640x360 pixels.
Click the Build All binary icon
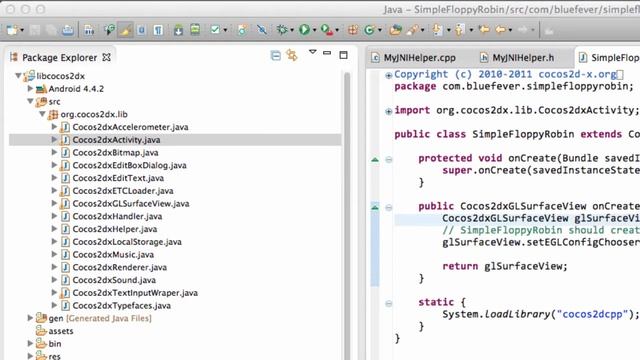(x=89, y=30)
